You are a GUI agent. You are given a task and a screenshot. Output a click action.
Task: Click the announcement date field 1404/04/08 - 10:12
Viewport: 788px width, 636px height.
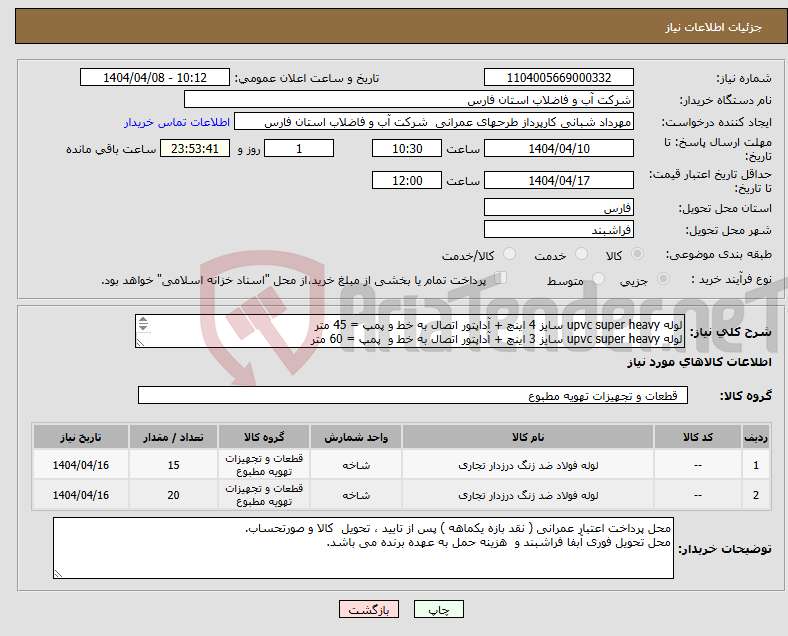155,77
